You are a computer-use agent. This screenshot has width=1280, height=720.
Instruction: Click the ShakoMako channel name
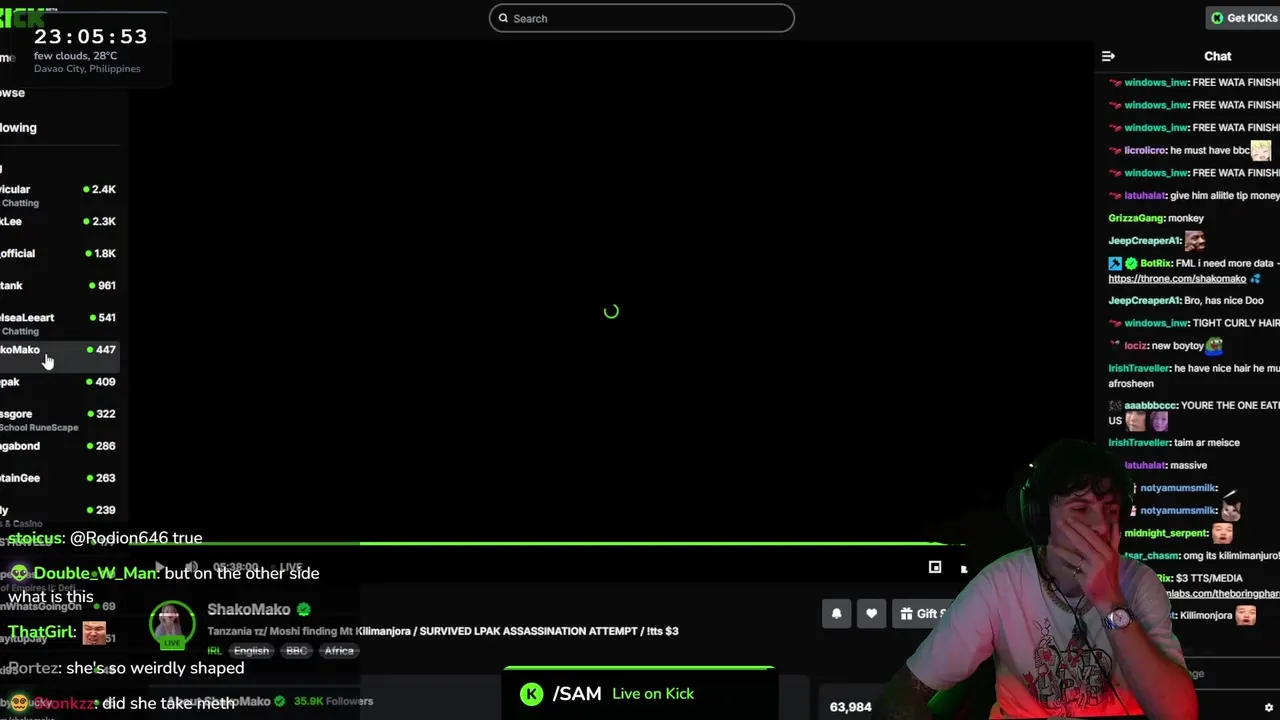click(x=248, y=609)
